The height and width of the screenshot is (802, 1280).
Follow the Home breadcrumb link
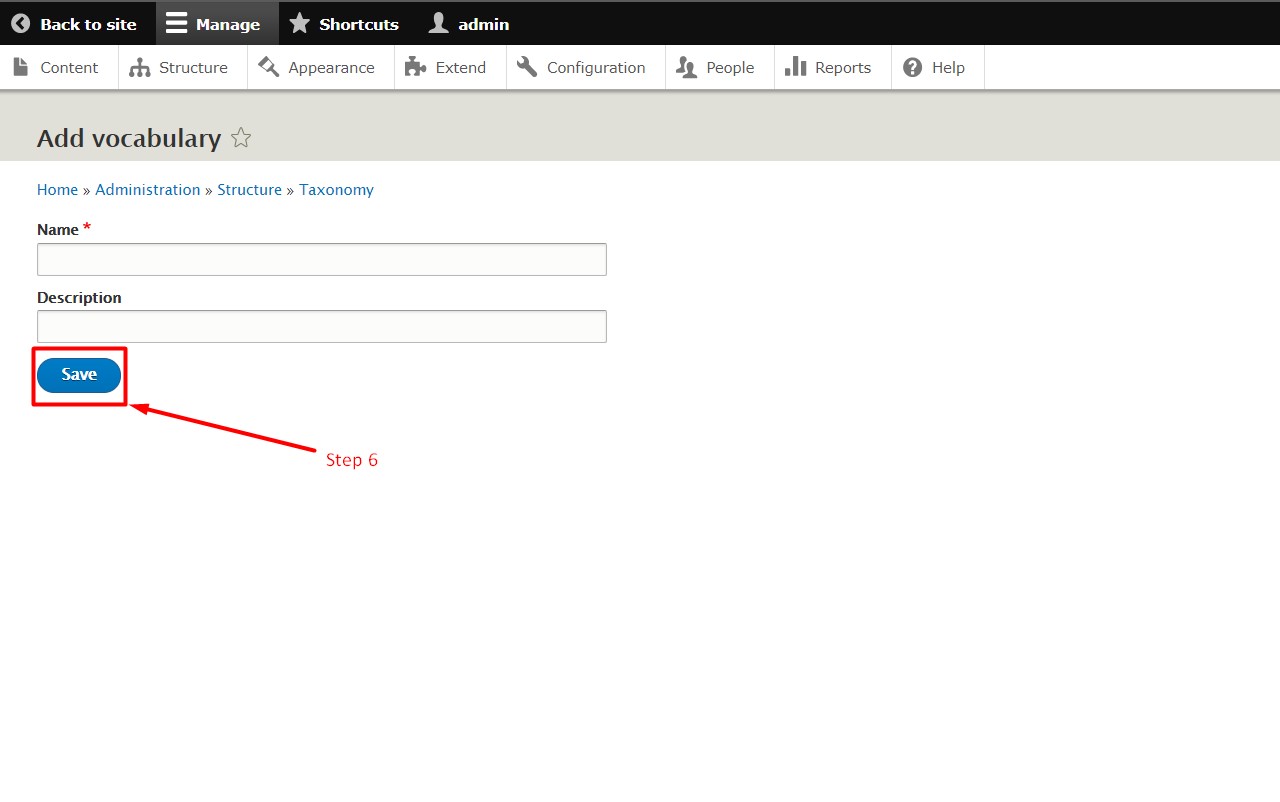click(57, 190)
